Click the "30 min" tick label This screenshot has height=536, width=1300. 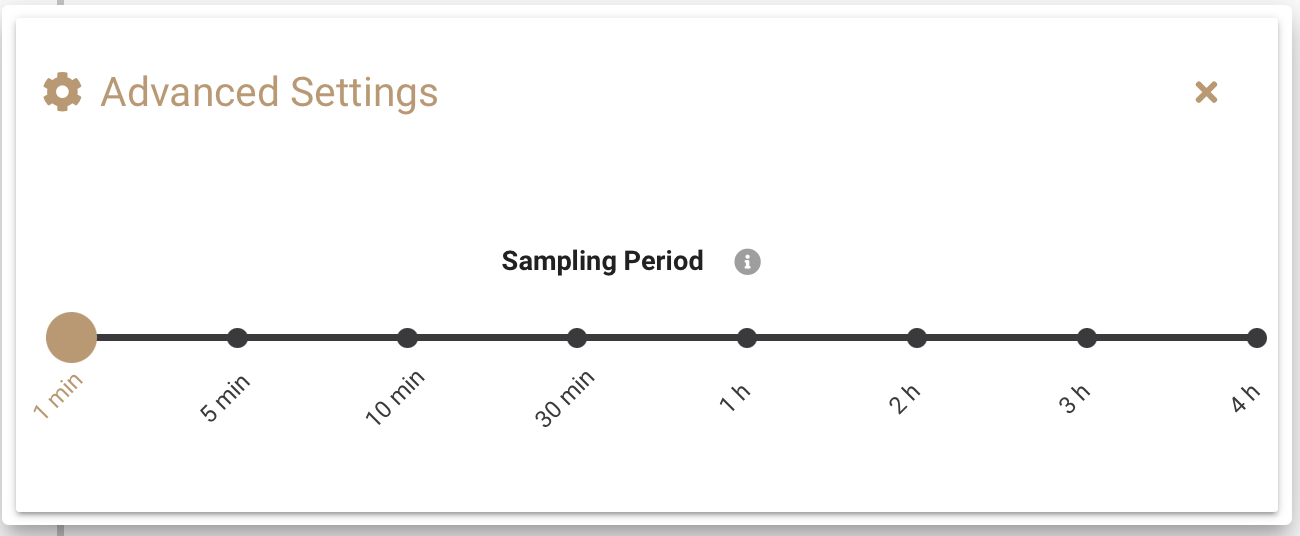pos(565,398)
